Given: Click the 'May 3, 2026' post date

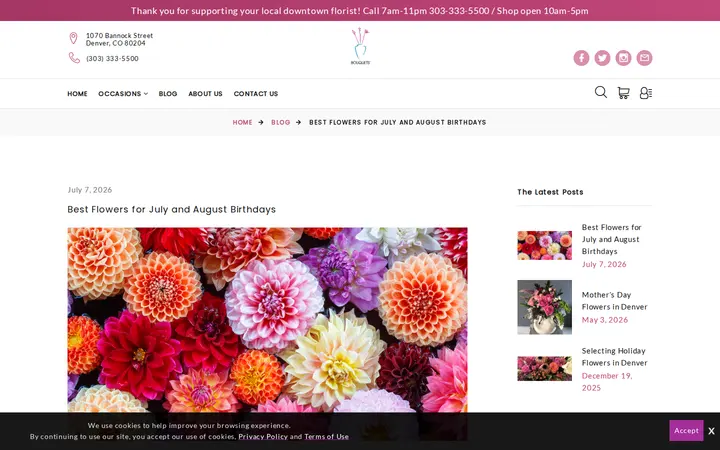Looking at the screenshot, I should (x=605, y=320).
